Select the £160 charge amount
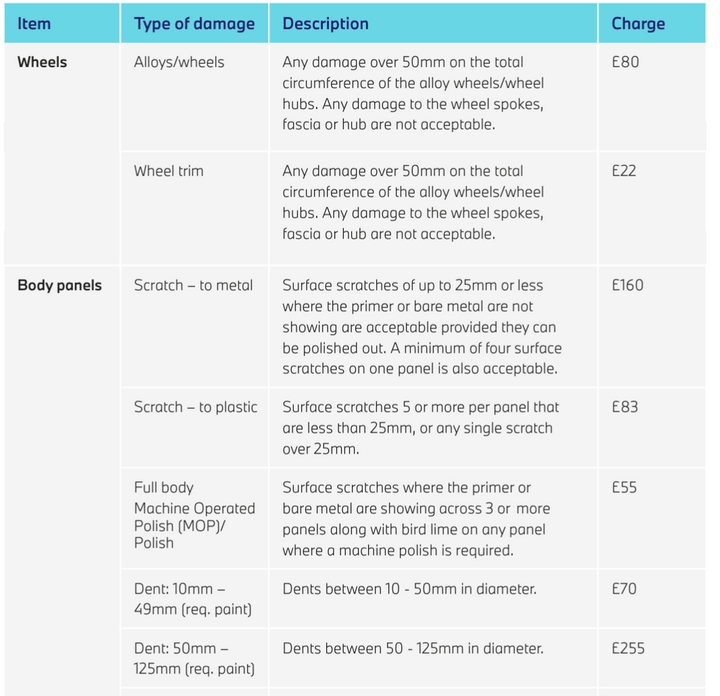The width and height of the screenshot is (720, 696). tap(628, 285)
